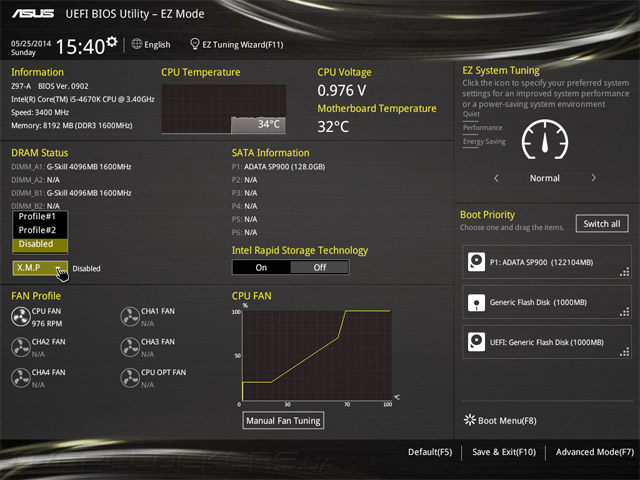Click Save & Exit(F10)

(x=504, y=452)
